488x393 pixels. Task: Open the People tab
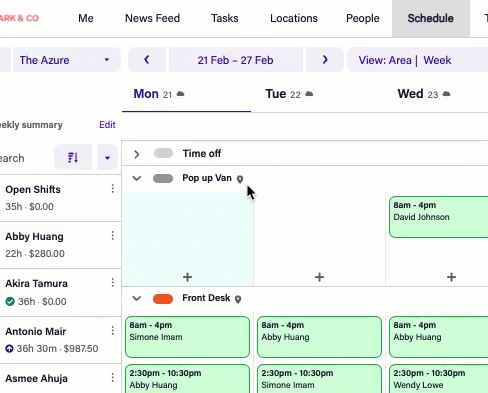(x=363, y=18)
